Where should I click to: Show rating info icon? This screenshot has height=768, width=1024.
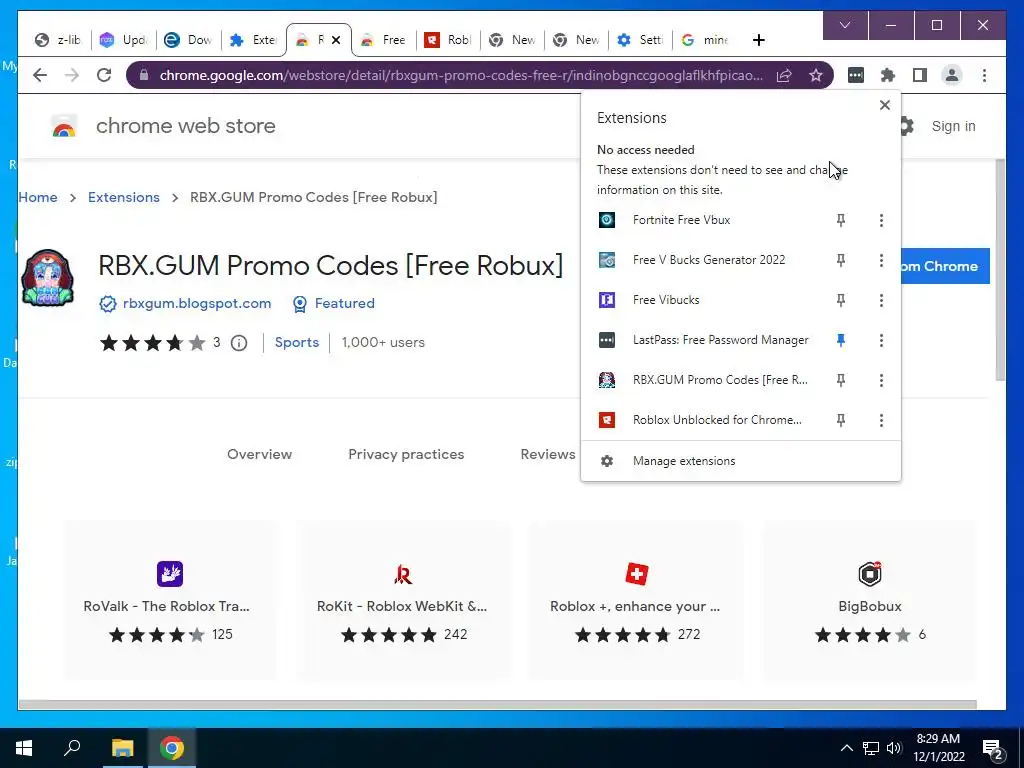[239, 343]
